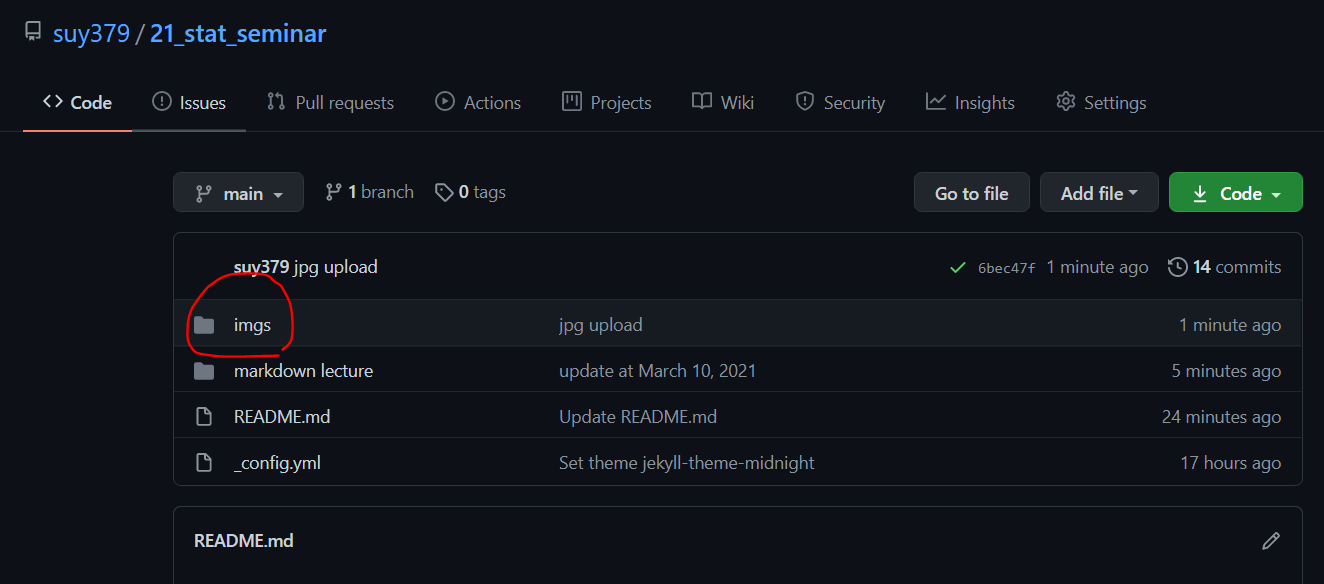
Task: Open the Projects tab
Action: 607,102
